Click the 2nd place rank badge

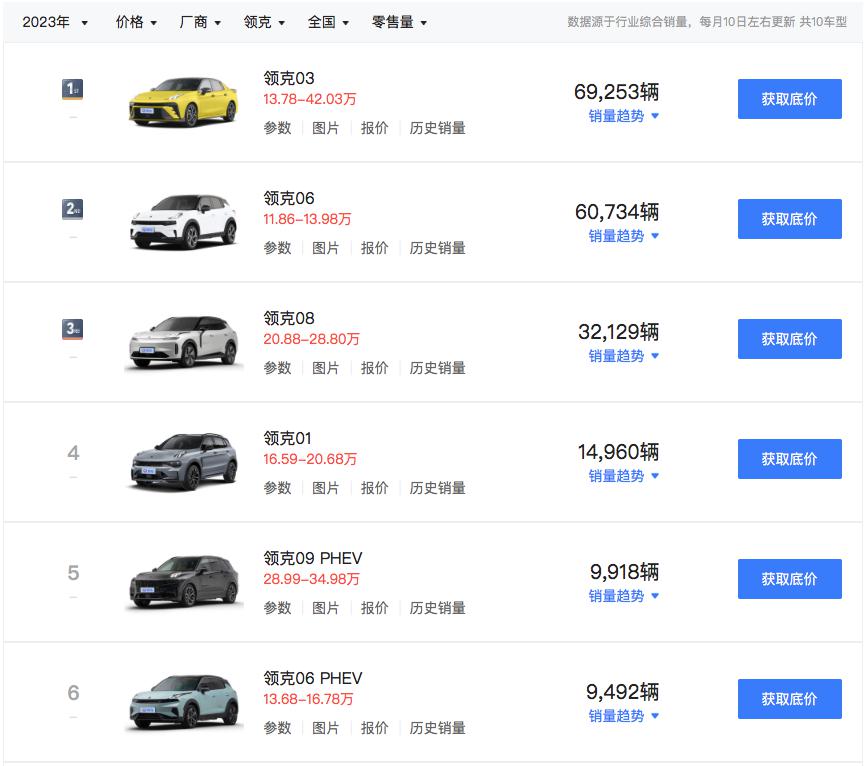[72, 210]
